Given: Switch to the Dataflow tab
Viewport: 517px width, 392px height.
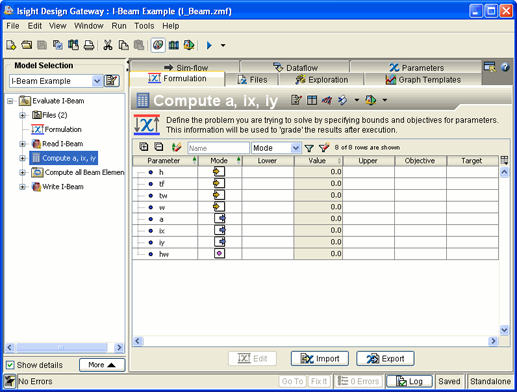Looking at the screenshot, I should coord(295,67).
